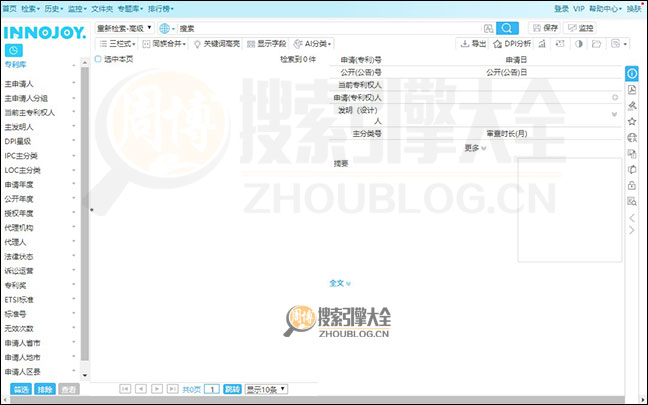Viewport: 648px width, 405px height.
Task: Click the VIP link
Action: 579,8
